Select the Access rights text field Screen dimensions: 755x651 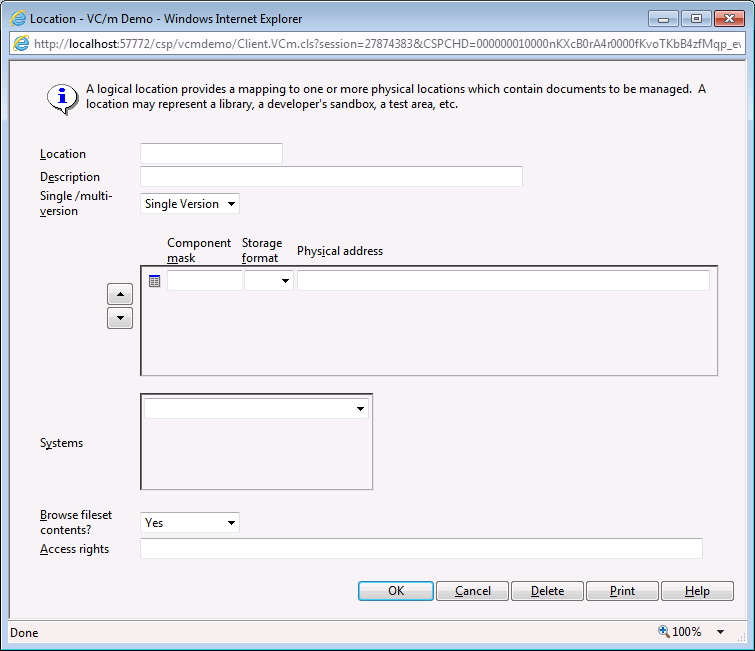click(x=421, y=548)
